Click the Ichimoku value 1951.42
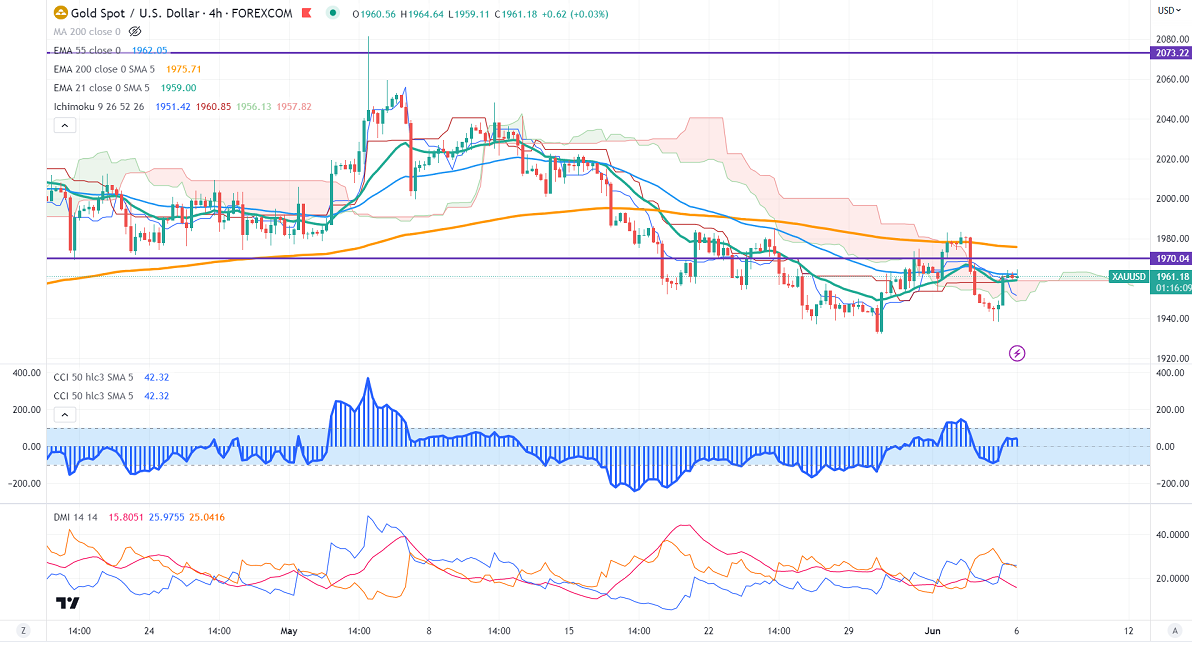1192x648 pixels. coord(173,107)
